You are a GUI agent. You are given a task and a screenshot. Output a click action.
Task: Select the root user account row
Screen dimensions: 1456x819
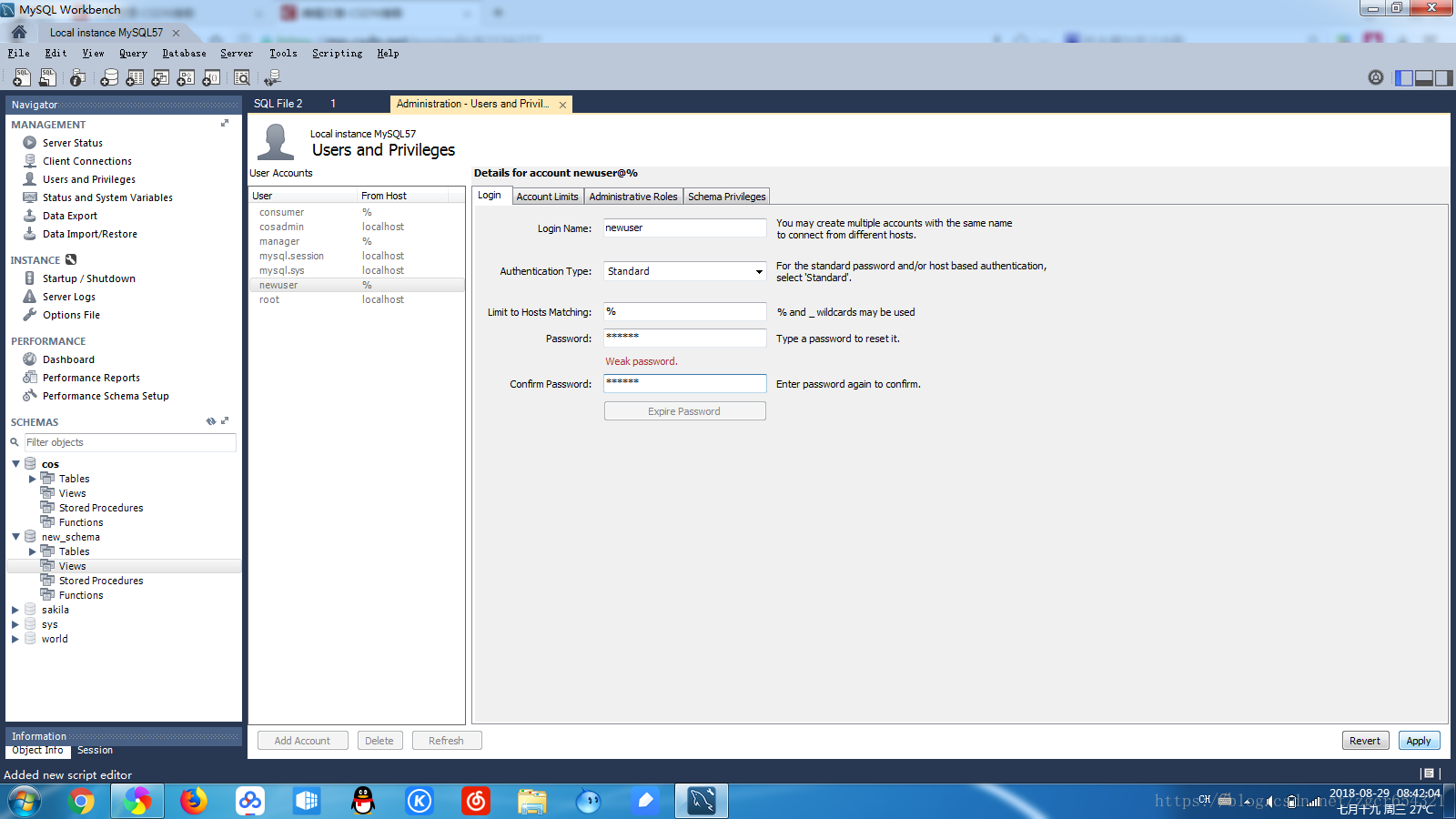[x=357, y=299]
